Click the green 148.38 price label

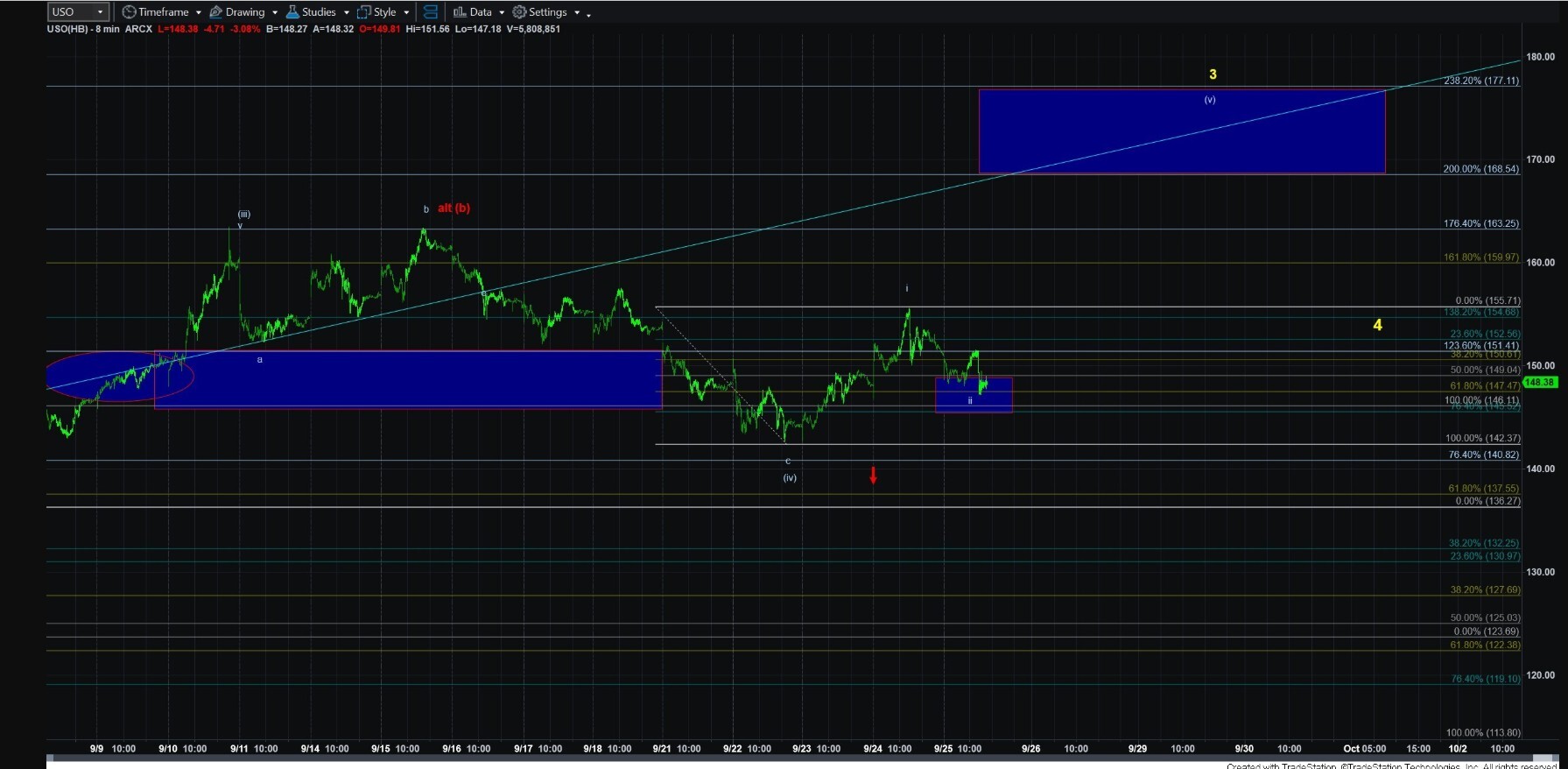1539,382
